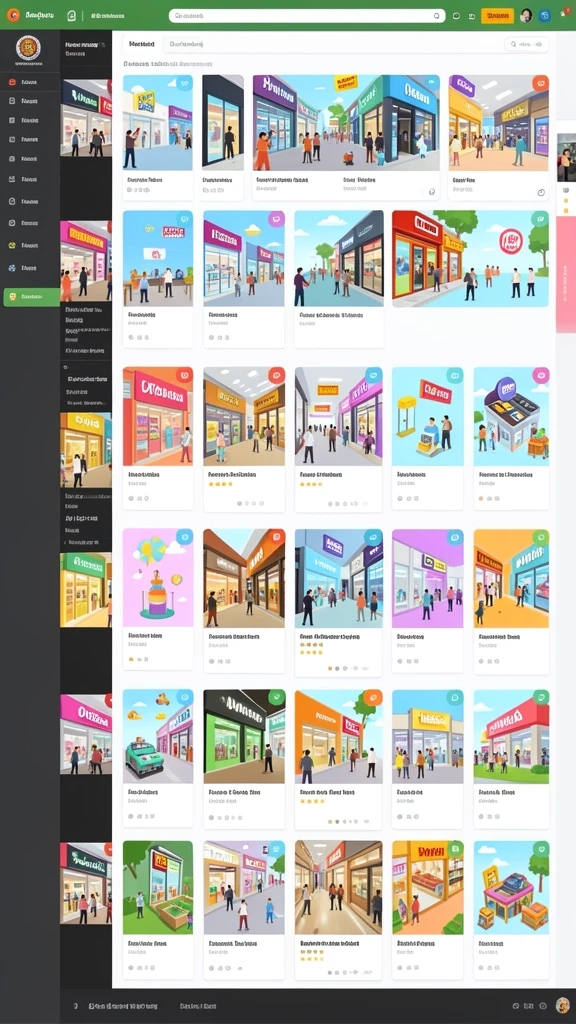Click the blue people icon in the left sidebar
Image resolution: width=576 pixels, height=1024 pixels.
[x=12, y=268]
